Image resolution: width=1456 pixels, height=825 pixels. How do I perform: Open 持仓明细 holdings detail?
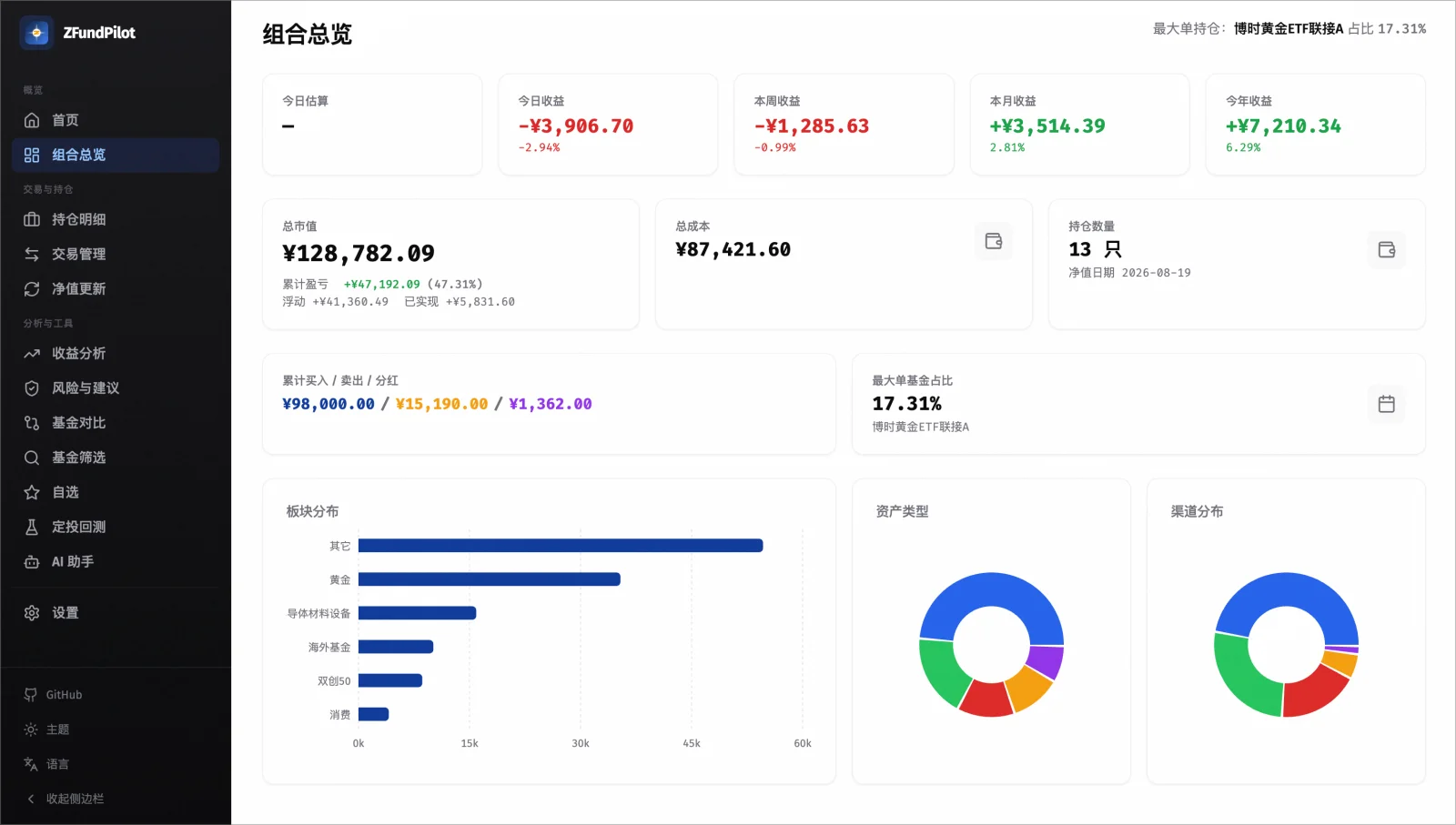tap(116, 219)
